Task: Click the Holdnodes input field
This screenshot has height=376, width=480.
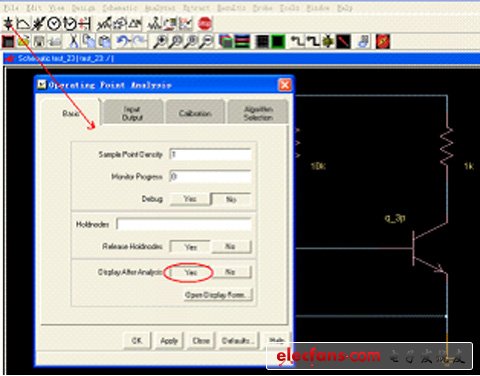Action: pyautogui.click(x=184, y=224)
